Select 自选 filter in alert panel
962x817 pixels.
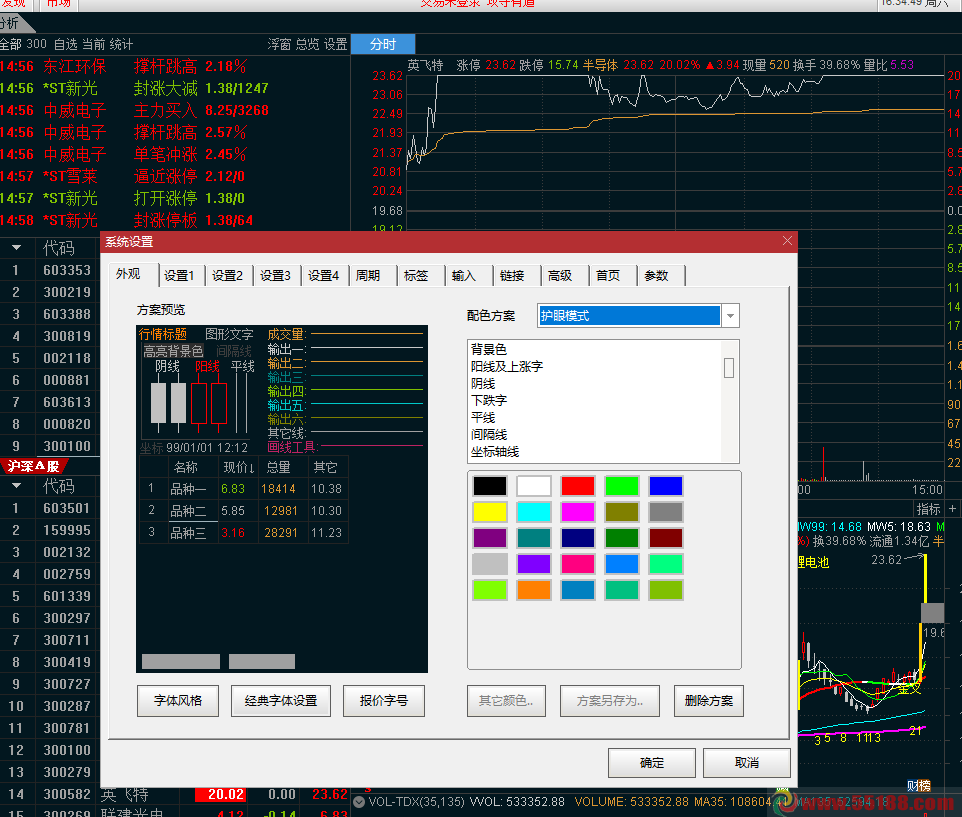66,44
